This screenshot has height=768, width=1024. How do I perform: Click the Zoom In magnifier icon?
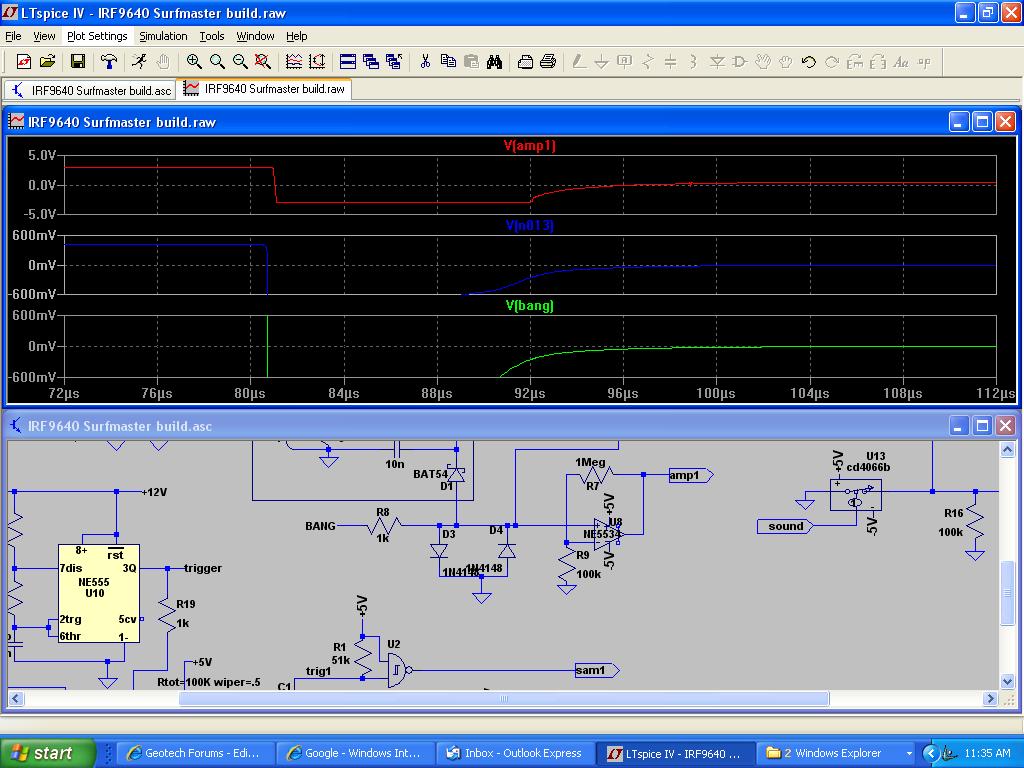pyautogui.click(x=194, y=62)
